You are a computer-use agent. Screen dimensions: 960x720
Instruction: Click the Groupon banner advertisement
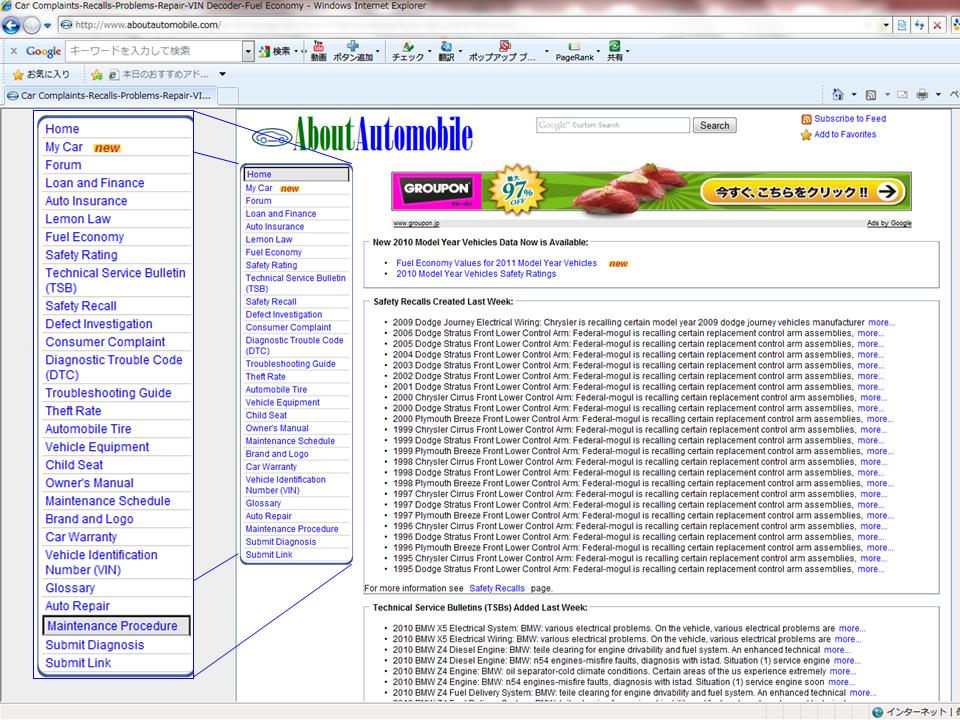coord(651,192)
